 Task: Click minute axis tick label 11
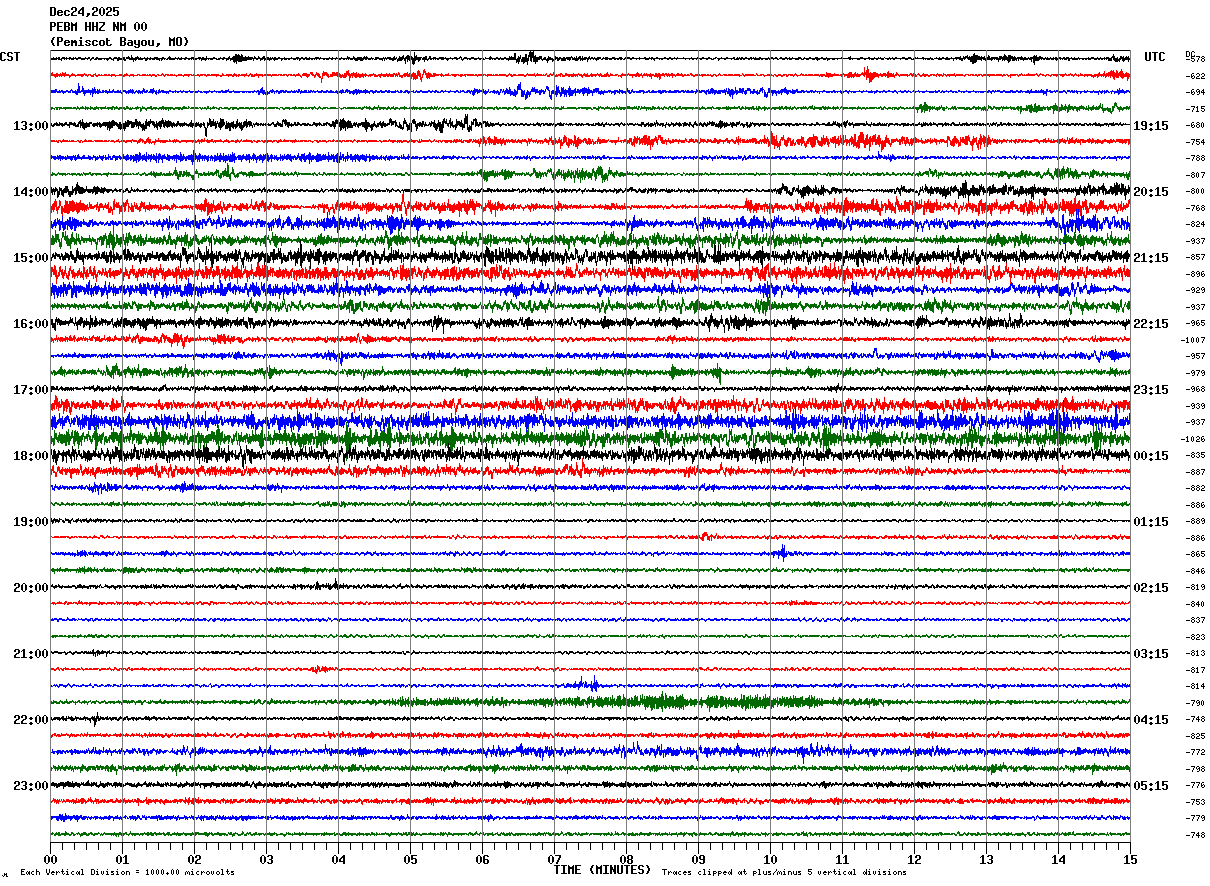coord(842,859)
